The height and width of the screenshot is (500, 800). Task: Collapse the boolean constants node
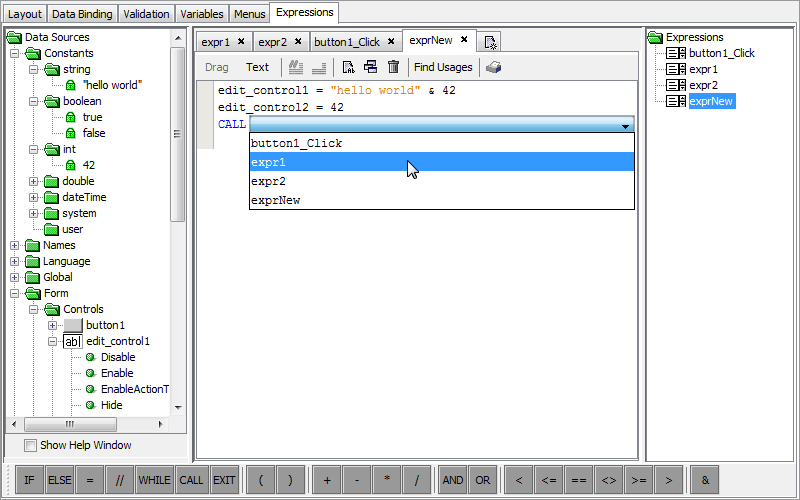[x=34, y=101]
